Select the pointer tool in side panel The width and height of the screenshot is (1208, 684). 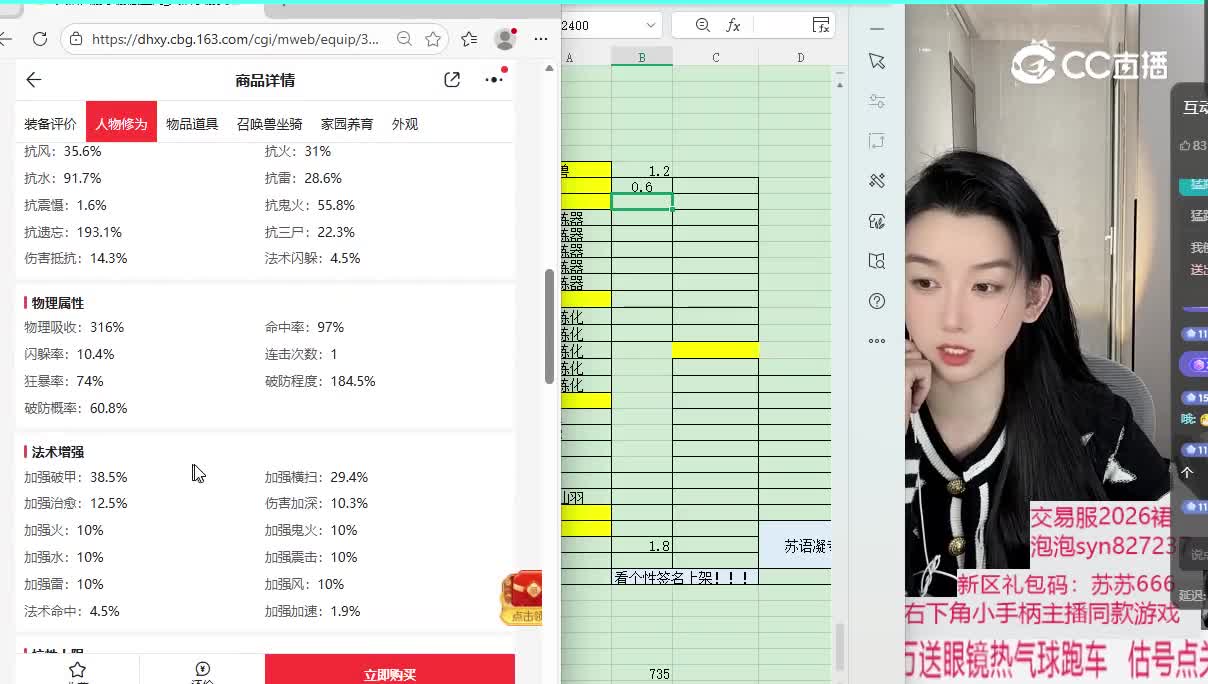[877, 62]
